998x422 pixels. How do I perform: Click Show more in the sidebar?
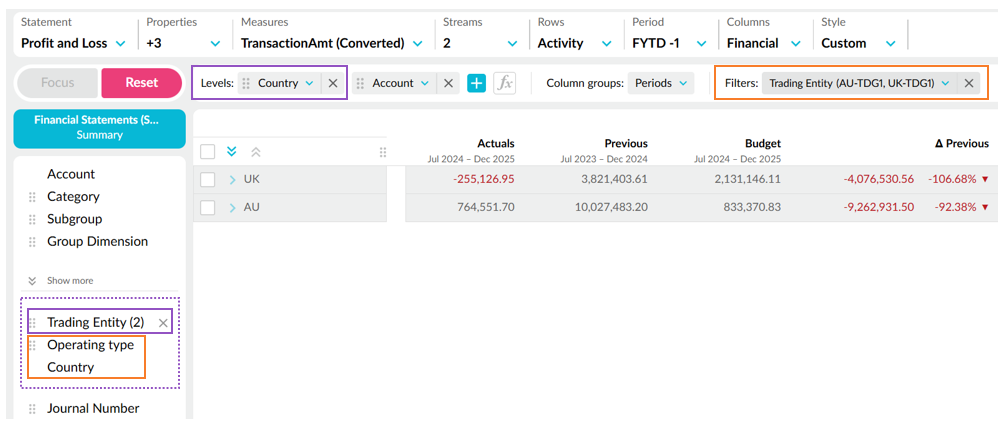(70, 281)
